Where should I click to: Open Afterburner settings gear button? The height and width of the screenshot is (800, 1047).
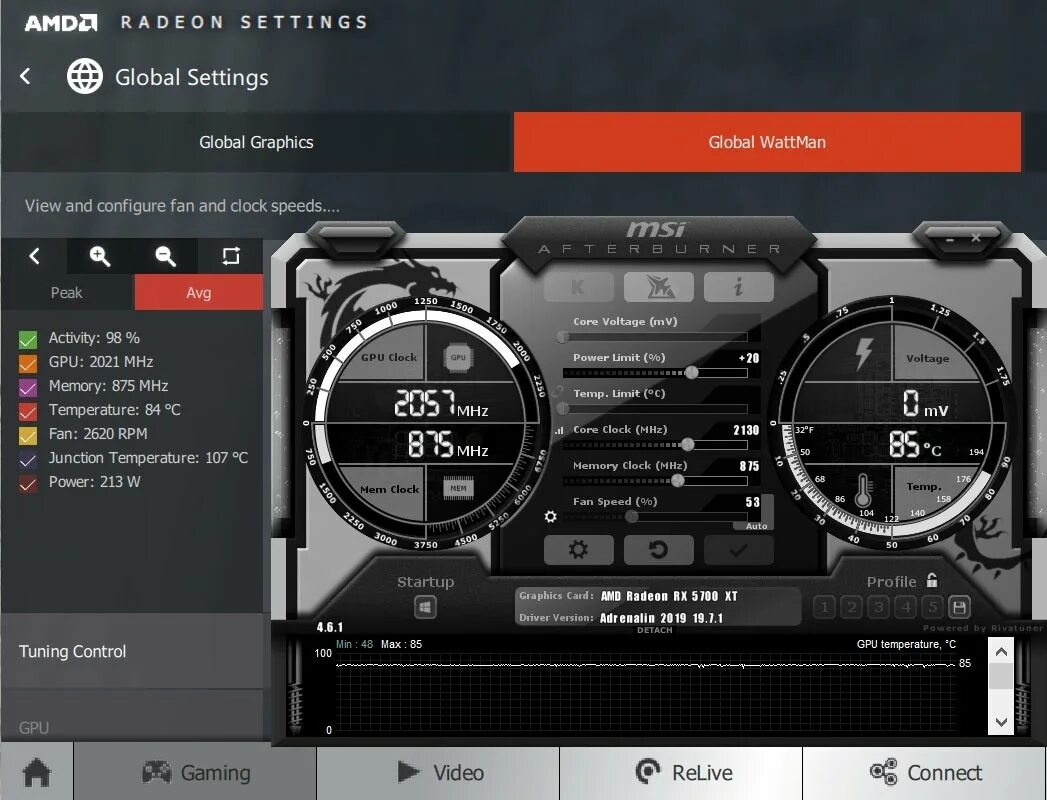(x=578, y=550)
